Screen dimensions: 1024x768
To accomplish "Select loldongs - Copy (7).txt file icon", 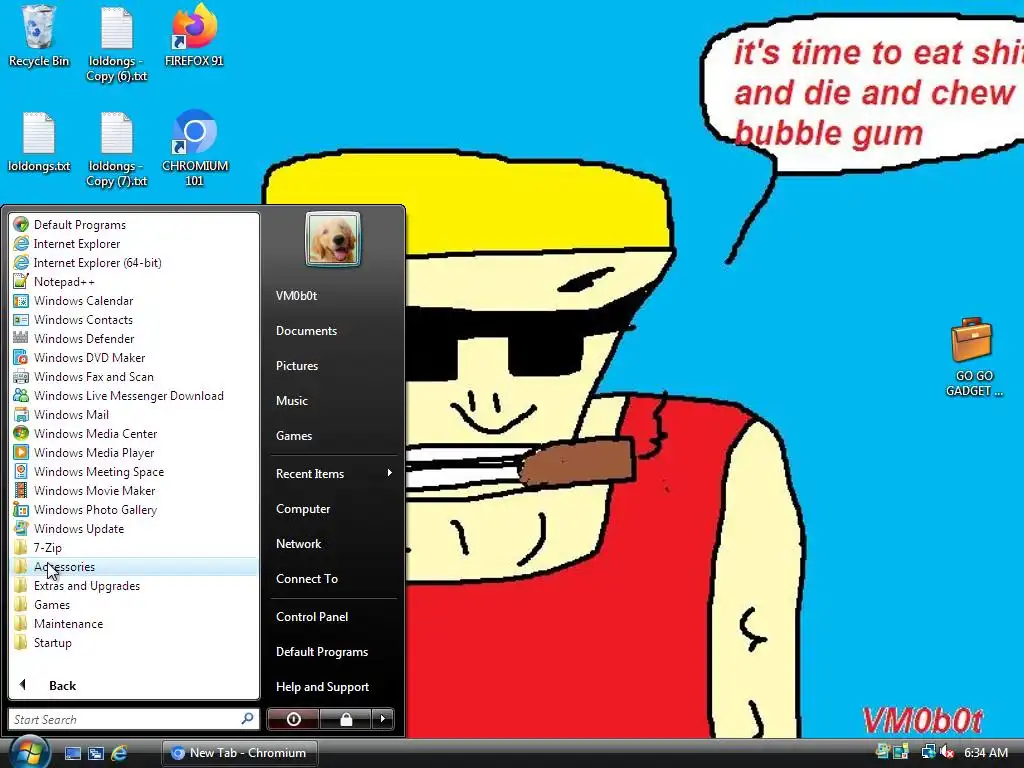I will [117, 149].
